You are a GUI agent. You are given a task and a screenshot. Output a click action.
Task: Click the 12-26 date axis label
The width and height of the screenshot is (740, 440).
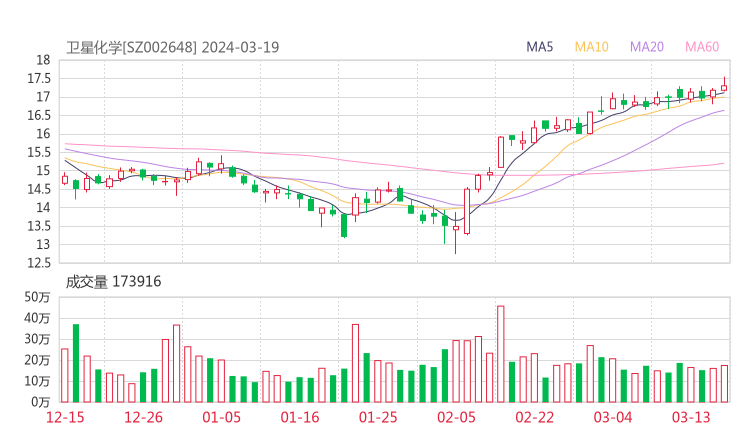[143, 417]
